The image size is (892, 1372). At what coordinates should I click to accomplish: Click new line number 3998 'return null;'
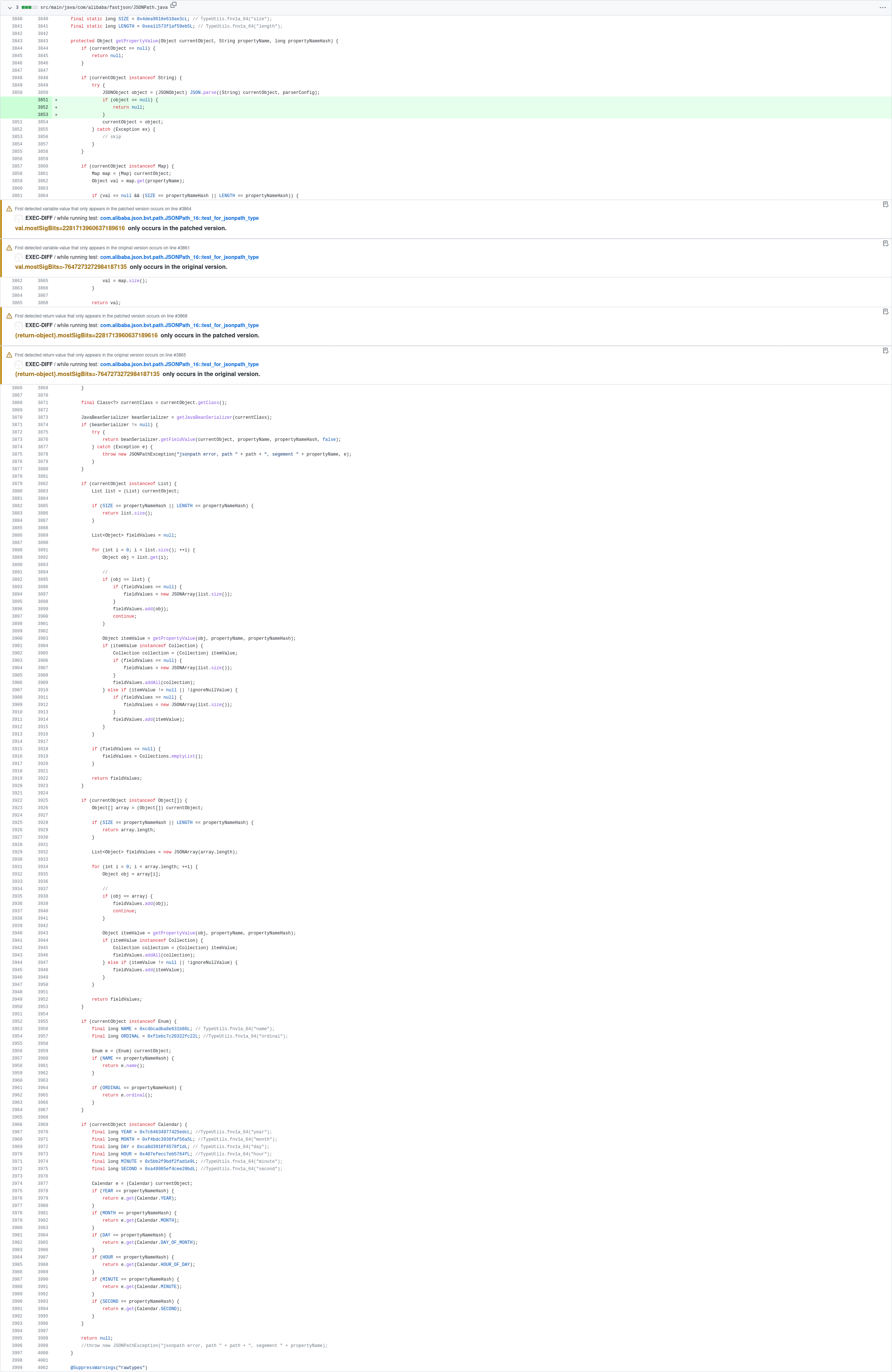pyautogui.click(x=43, y=1338)
